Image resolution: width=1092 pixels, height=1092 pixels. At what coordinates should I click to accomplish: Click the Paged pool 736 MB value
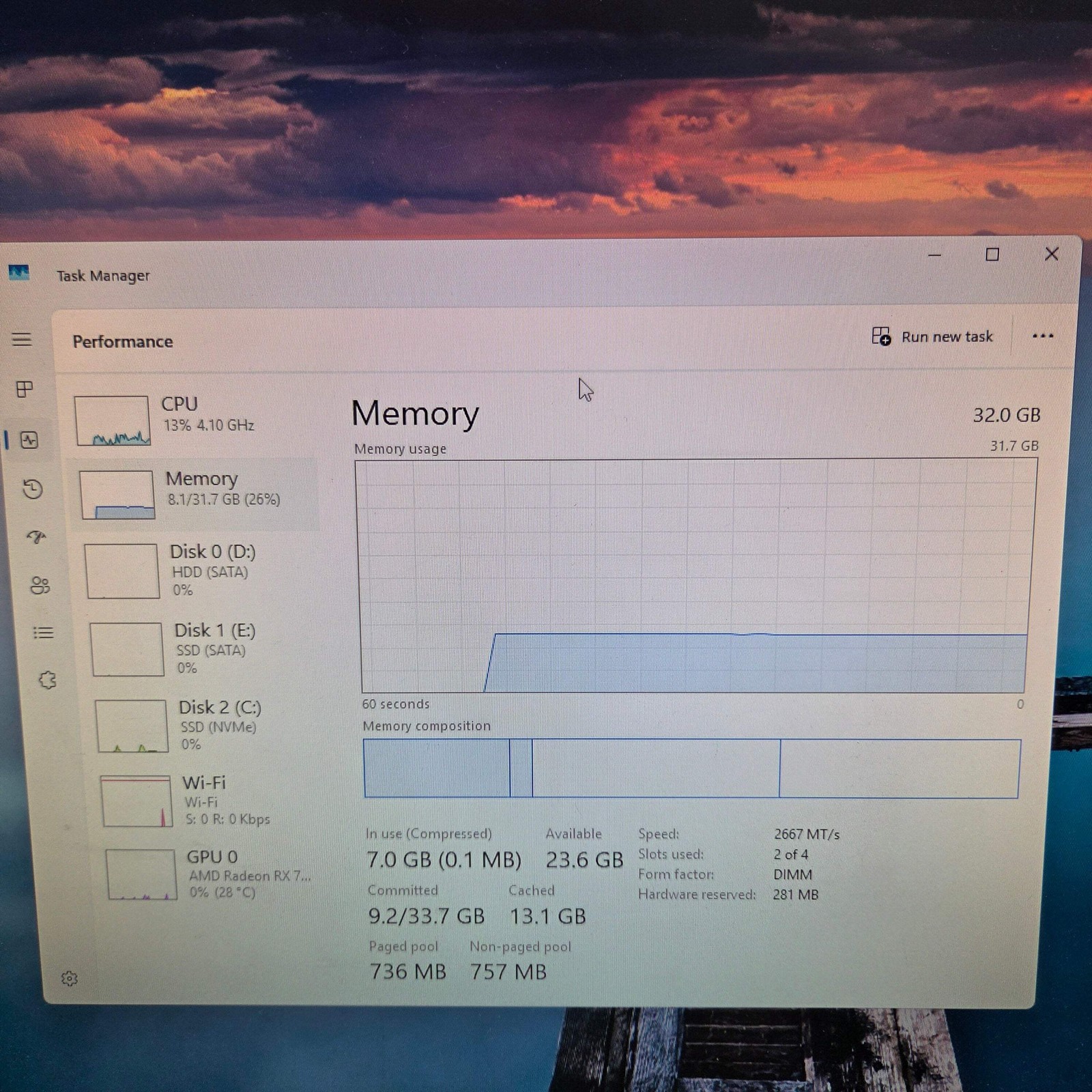[408, 971]
